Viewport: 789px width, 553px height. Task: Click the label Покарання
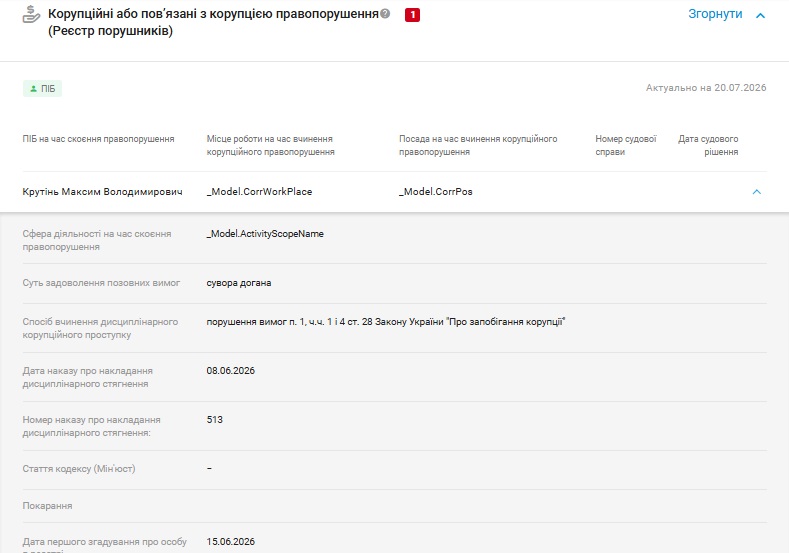(47, 506)
